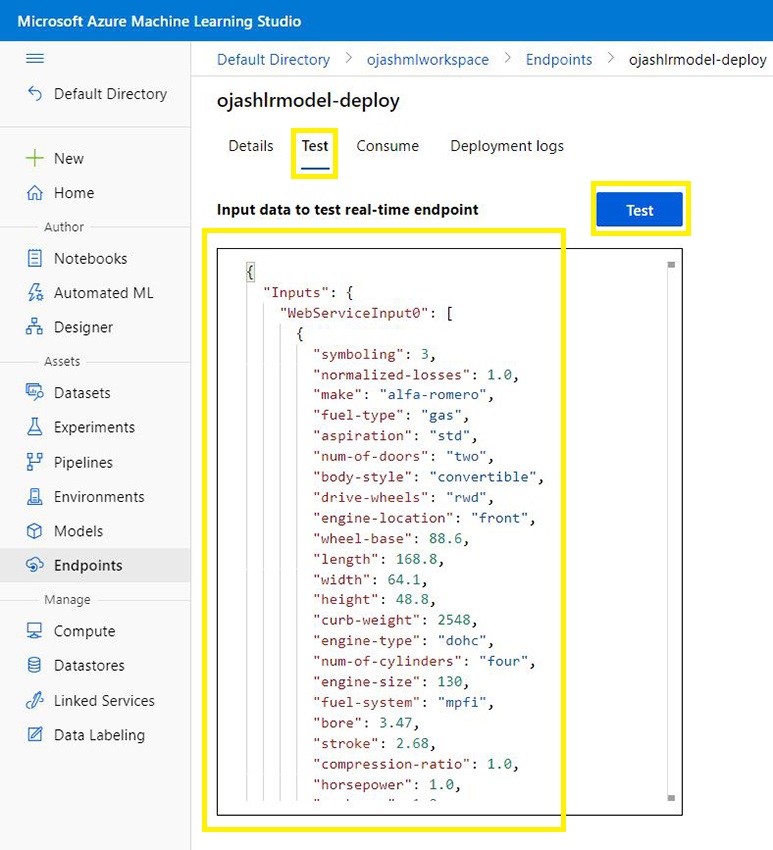
Task: Click the Datastores cylinder icon
Action: point(35,665)
